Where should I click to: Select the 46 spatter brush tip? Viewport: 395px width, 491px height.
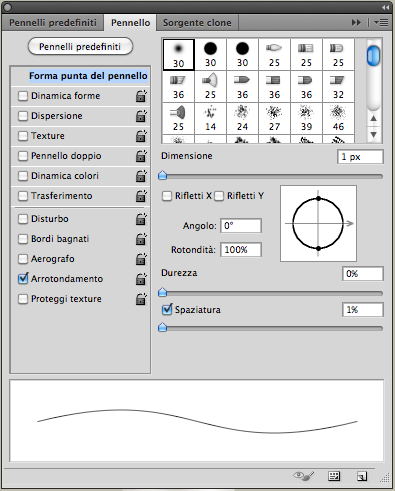point(338,119)
